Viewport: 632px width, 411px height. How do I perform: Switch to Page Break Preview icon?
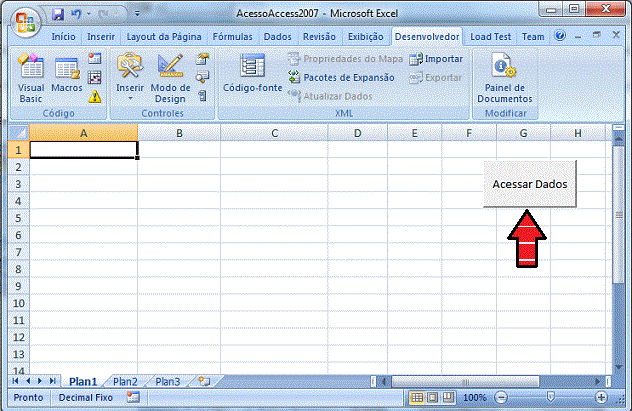pos(448,398)
